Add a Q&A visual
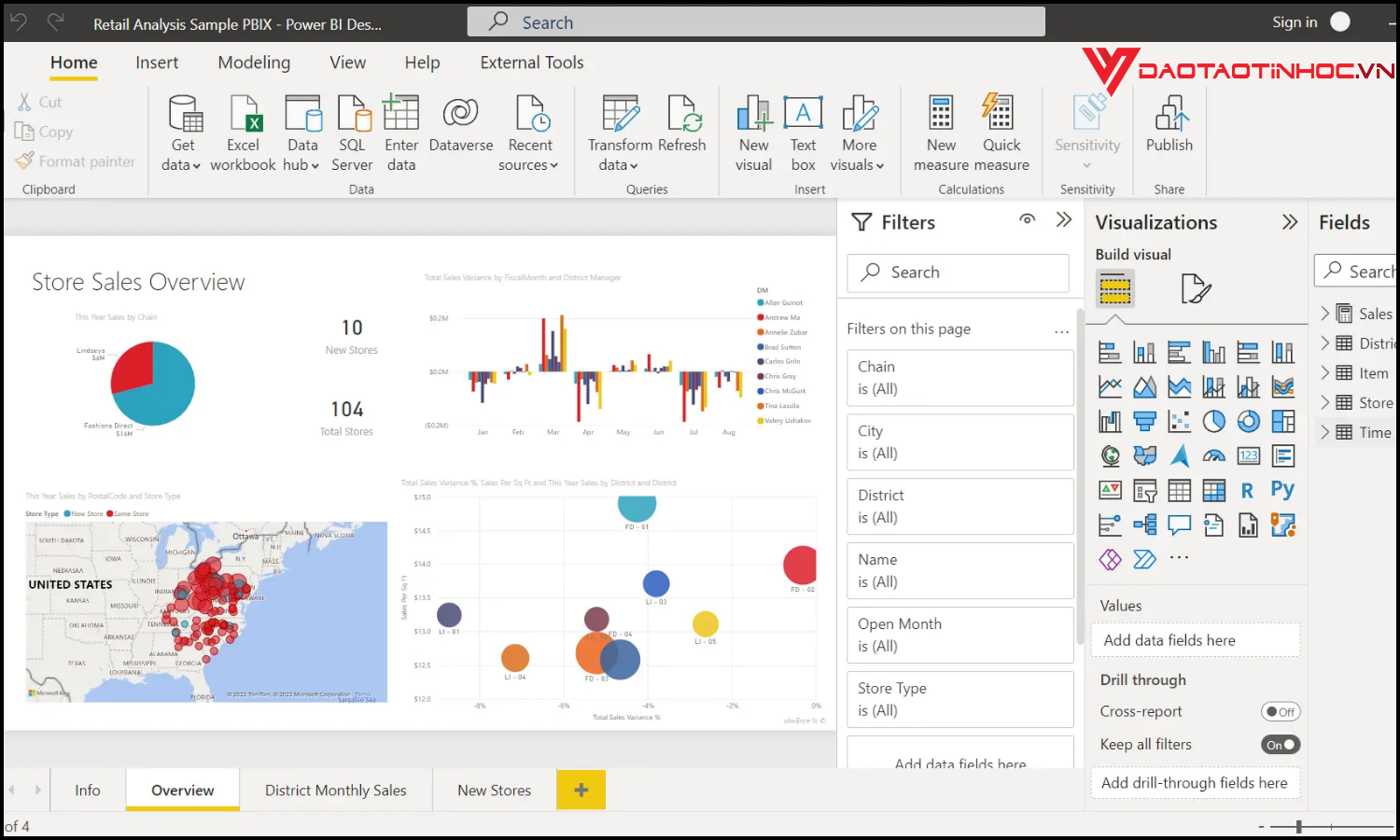The image size is (1400, 840). pyautogui.click(x=1179, y=525)
